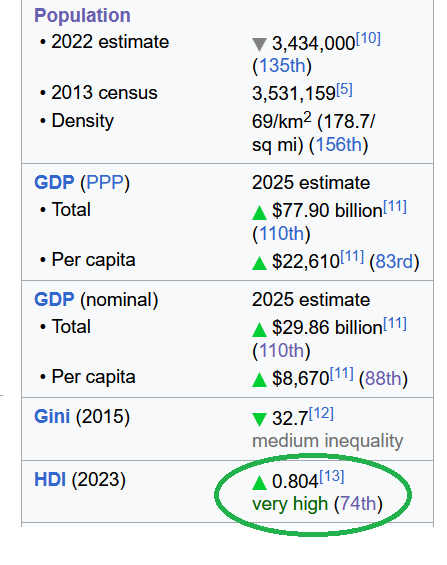
Task: Open the Population heading link
Action: pyautogui.click(x=82, y=15)
